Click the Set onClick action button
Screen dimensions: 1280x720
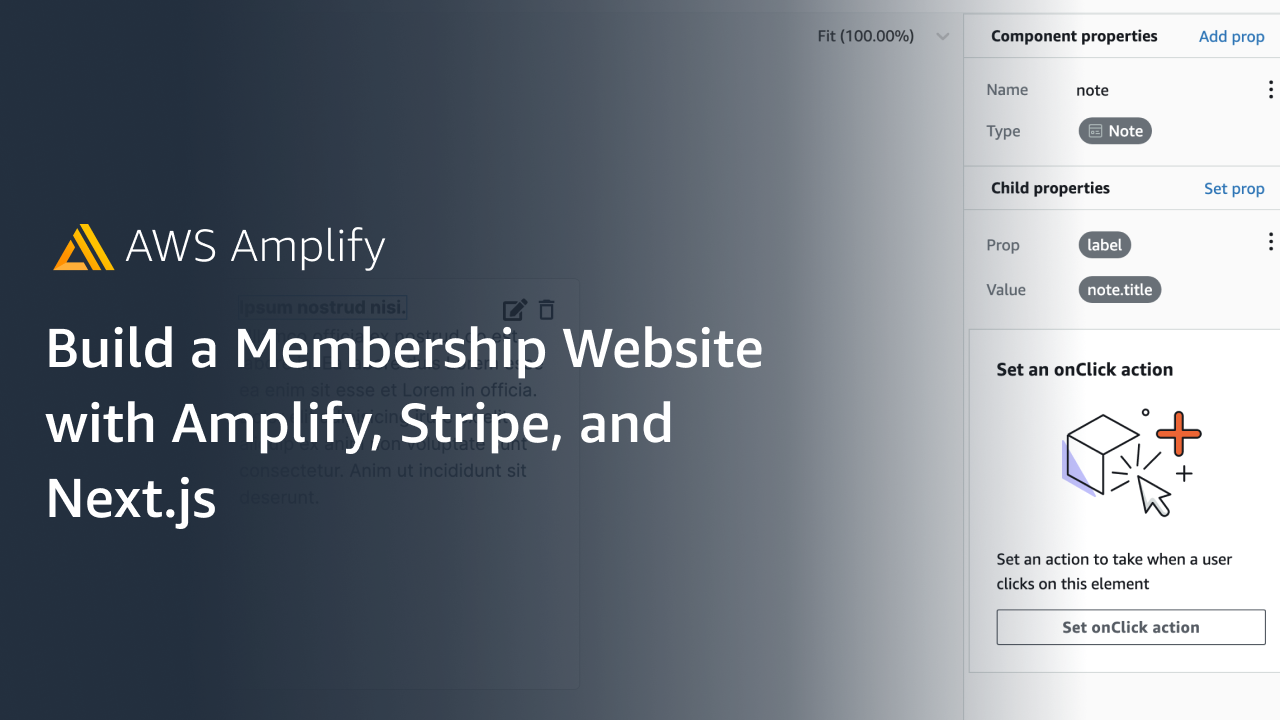(x=1131, y=627)
